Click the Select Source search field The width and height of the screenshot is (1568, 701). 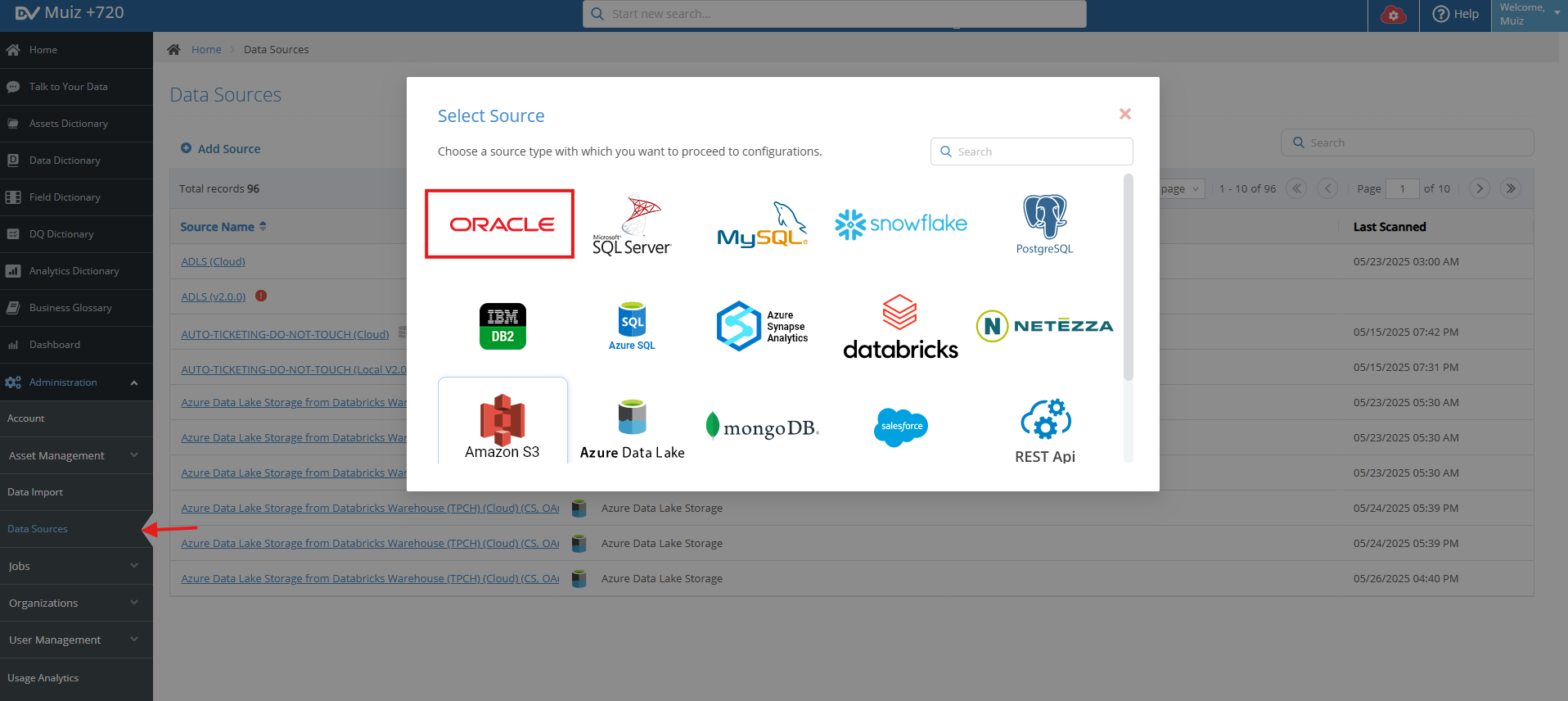pyautogui.click(x=1031, y=152)
